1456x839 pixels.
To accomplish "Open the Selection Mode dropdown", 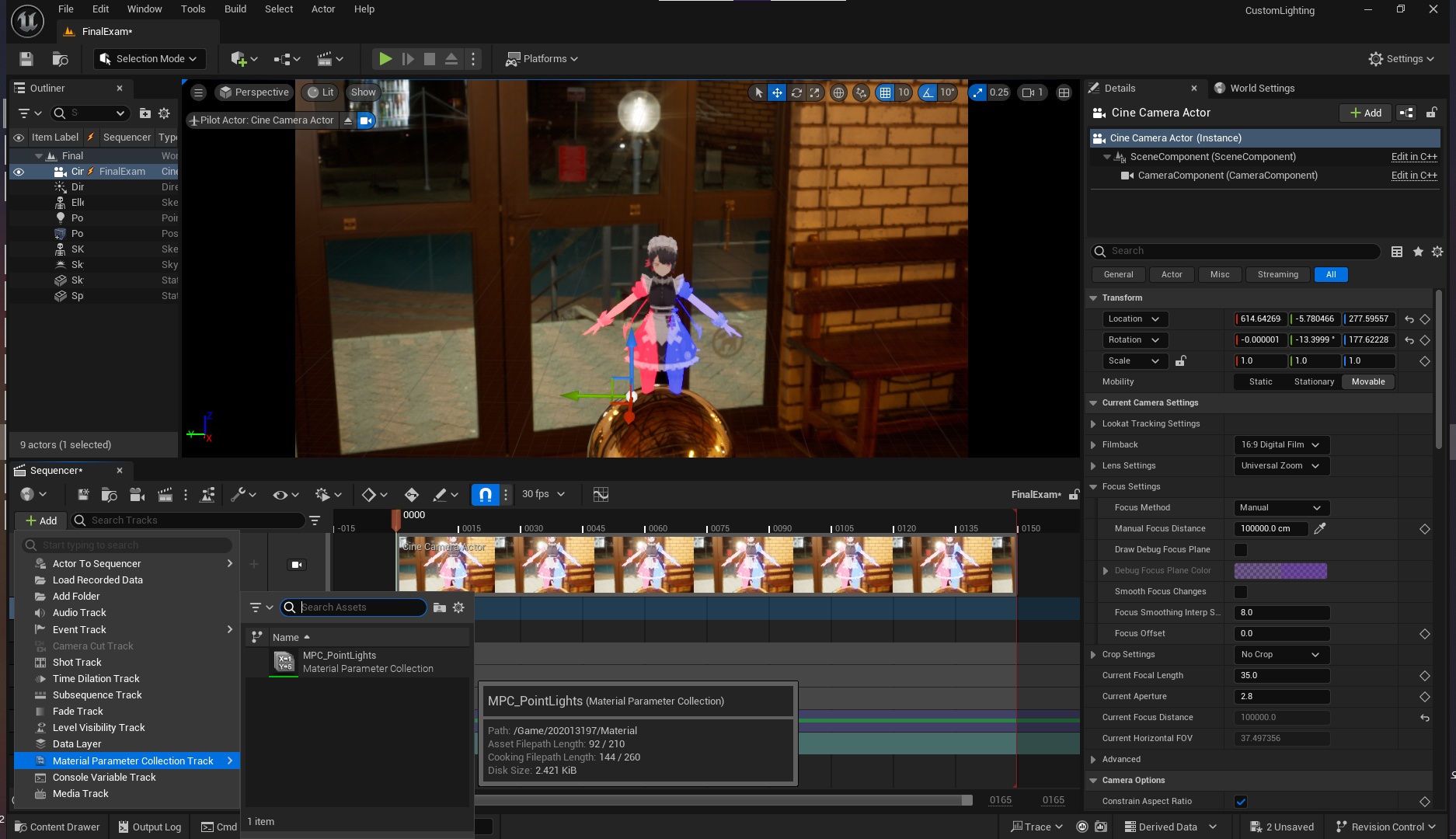I will [150, 59].
